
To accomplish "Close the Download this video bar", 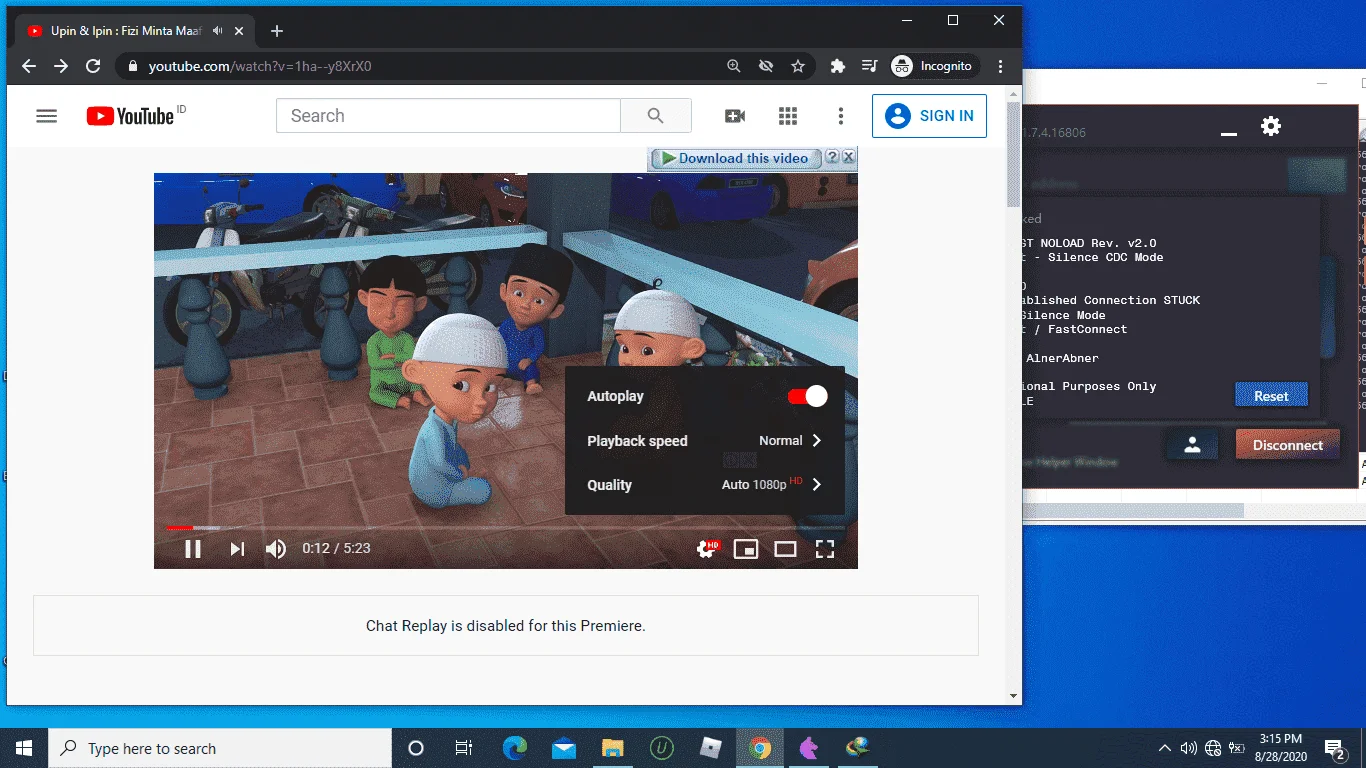I will tap(848, 157).
